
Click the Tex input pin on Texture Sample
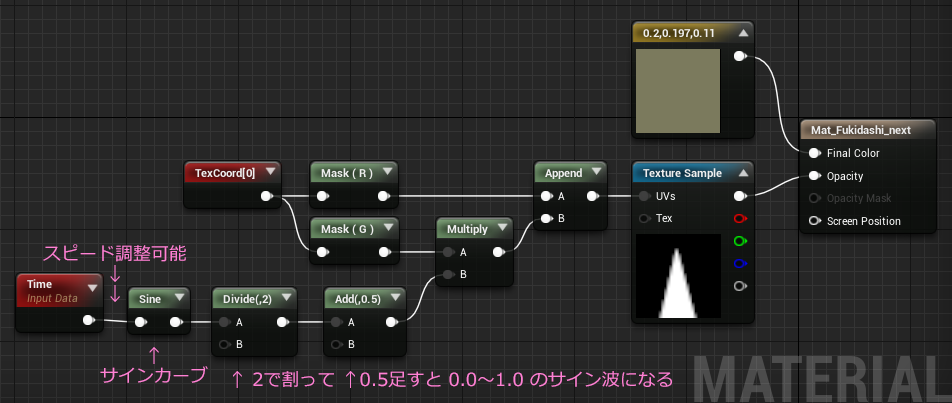[644, 218]
